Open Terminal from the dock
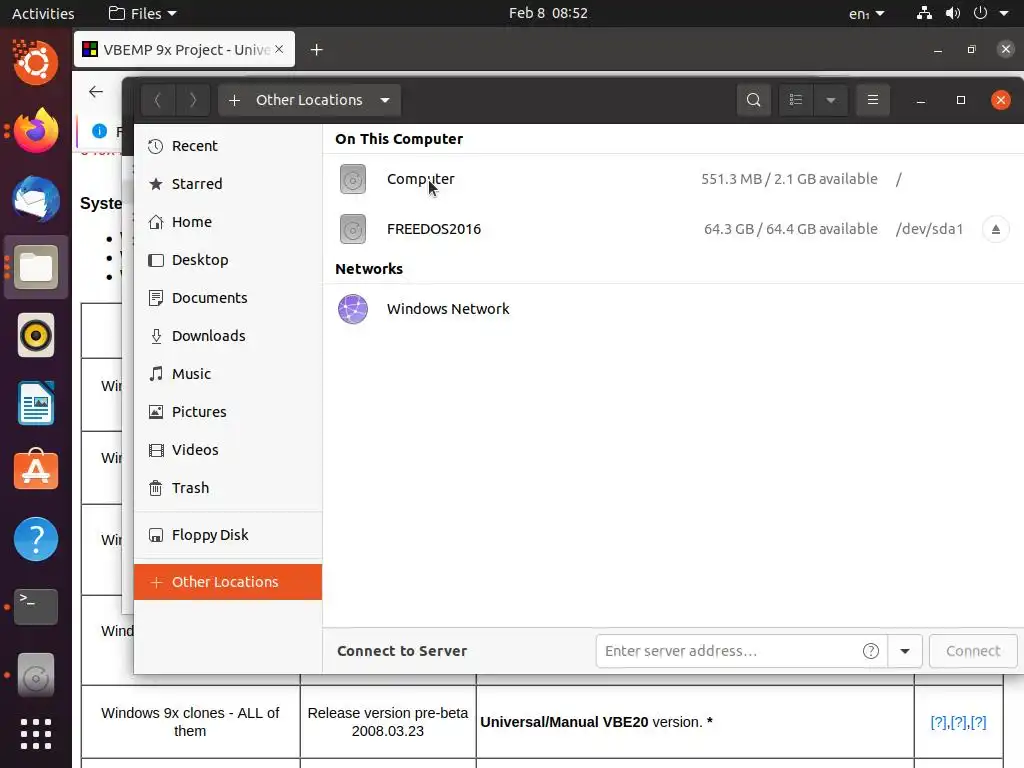Image resolution: width=1024 pixels, height=768 pixels. click(x=36, y=607)
